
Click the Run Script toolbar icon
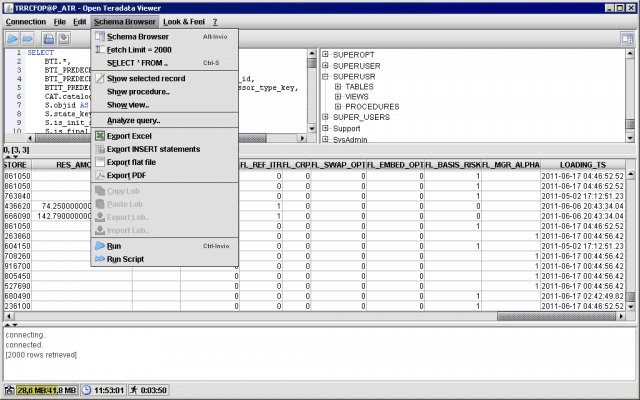pyautogui.click(x=27, y=39)
